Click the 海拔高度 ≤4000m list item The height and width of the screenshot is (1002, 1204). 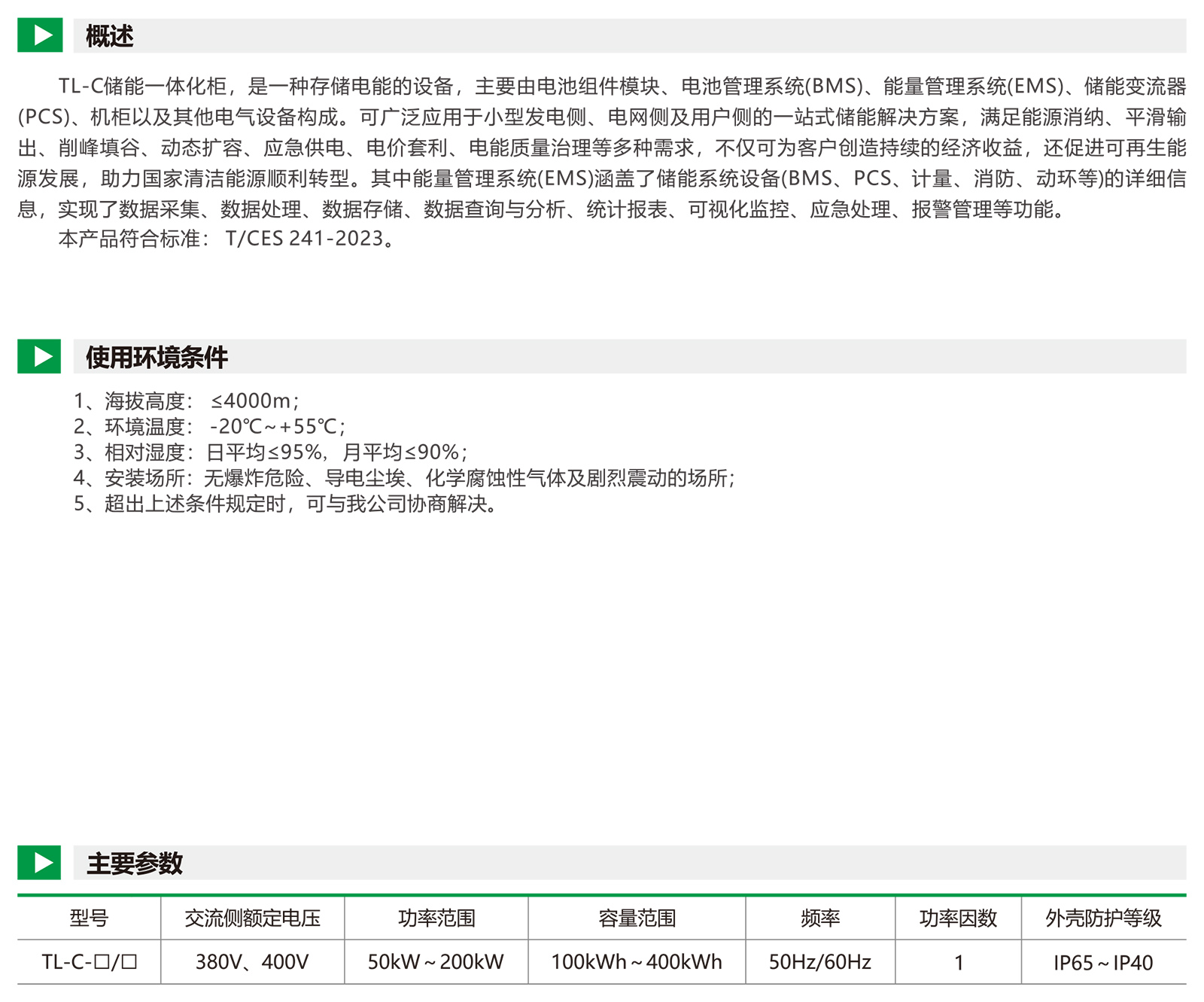[187, 400]
